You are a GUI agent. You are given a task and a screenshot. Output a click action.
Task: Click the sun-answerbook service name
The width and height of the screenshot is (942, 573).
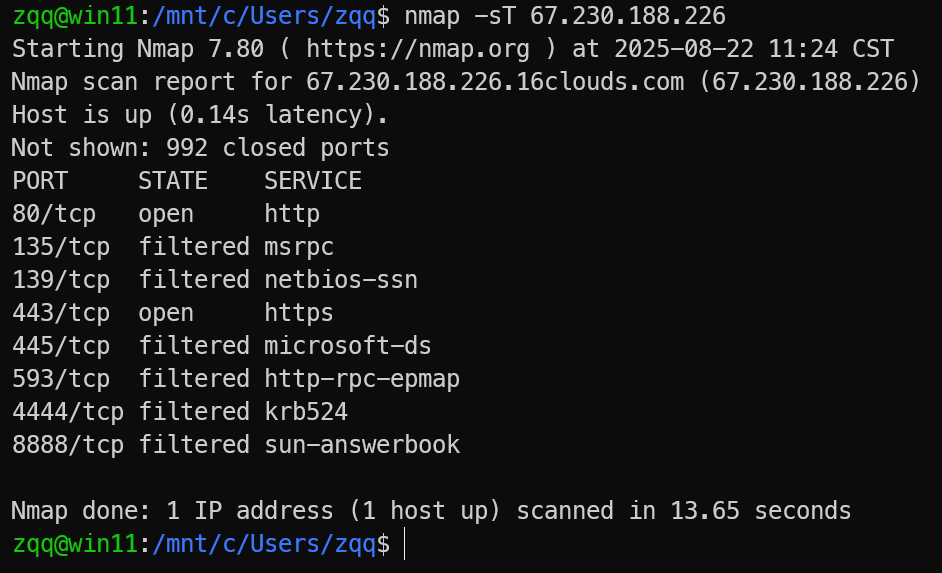pos(361,445)
